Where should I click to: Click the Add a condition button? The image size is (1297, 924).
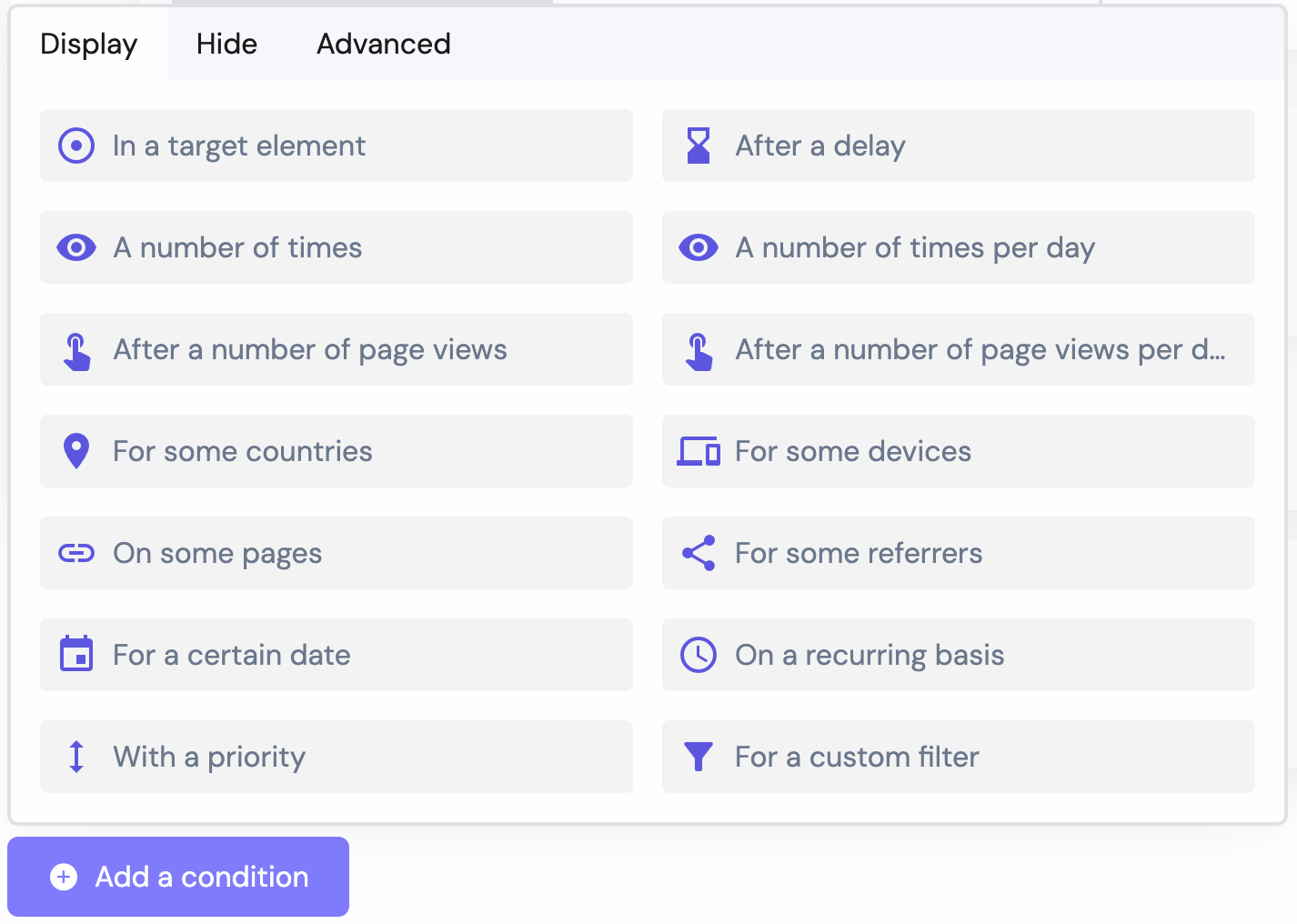[x=178, y=877]
